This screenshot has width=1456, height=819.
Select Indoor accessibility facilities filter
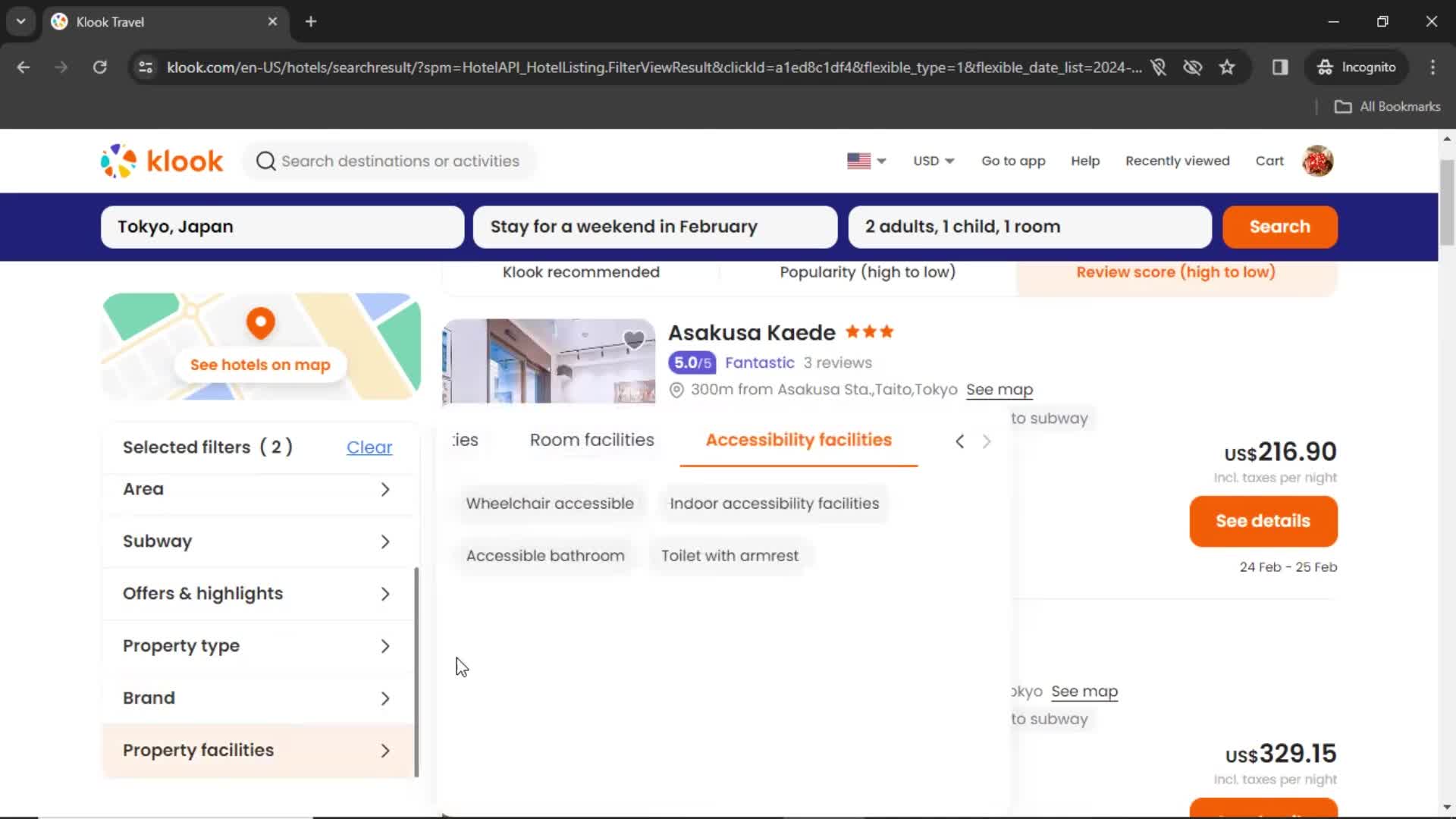[x=774, y=504]
